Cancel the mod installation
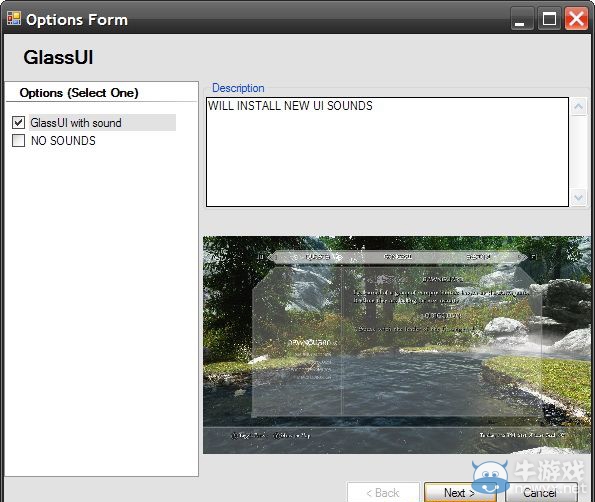The height and width of the screenshot is (502, 595). [x=540, y=493]
